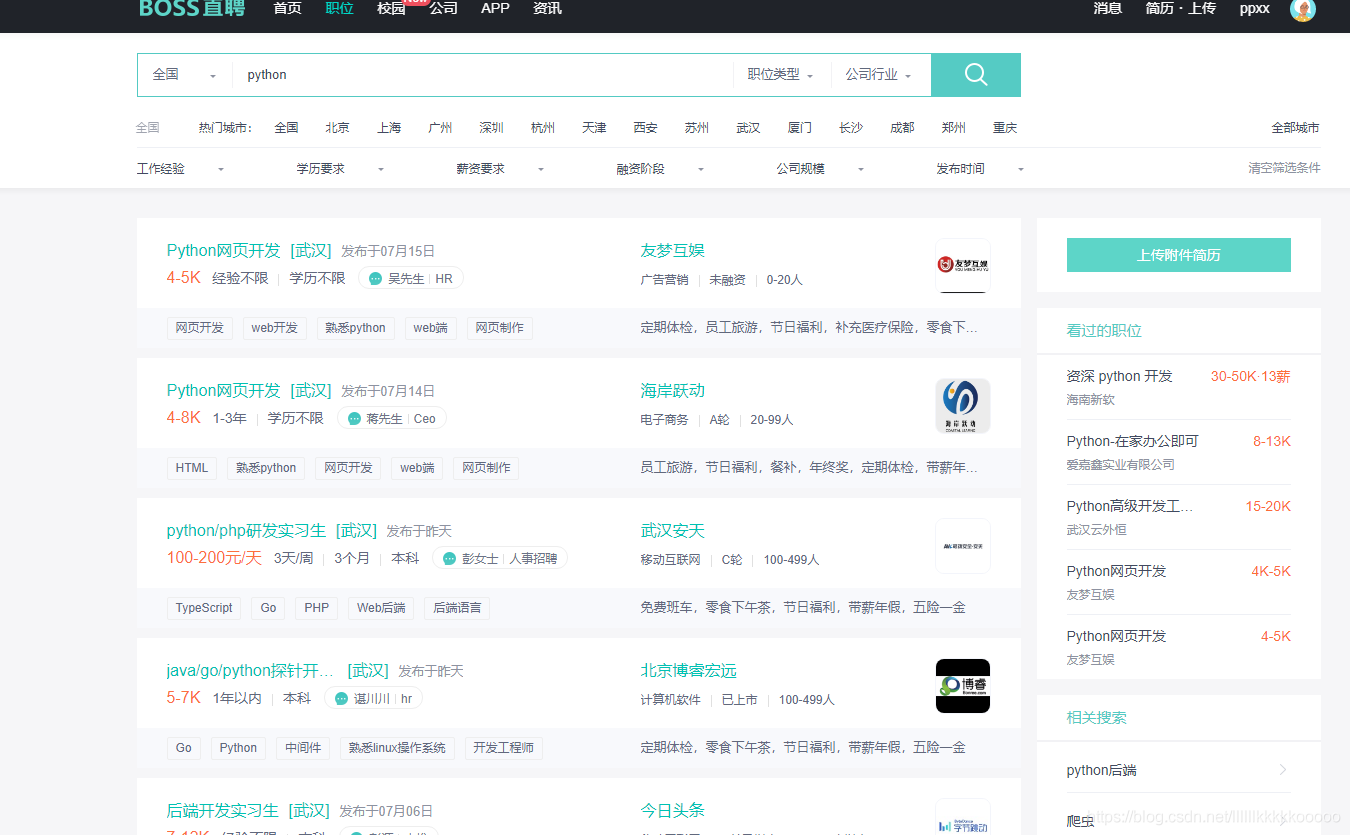Chat icon beside 彭女士 人事招聘
Viewport: 1350px width, 835px height.
[450, 559]
